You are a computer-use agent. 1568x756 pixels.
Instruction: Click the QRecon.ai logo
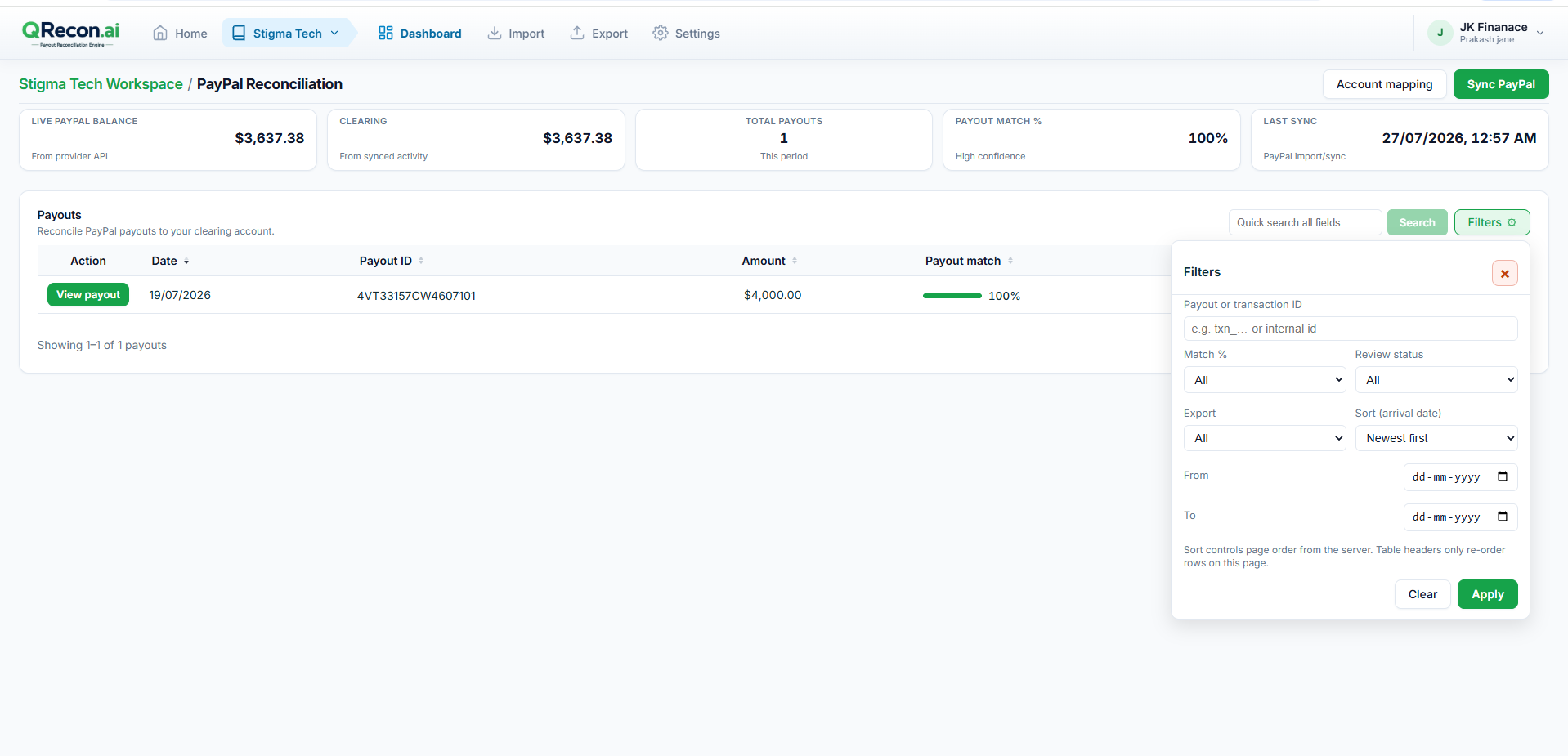tap(70, 34)
